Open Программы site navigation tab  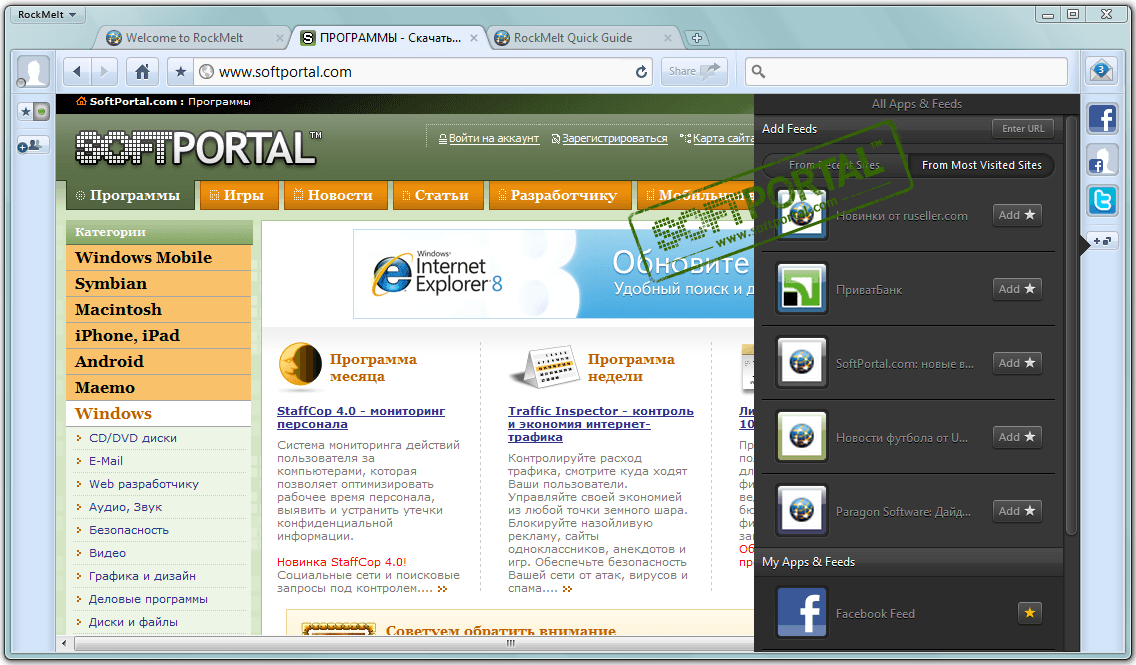(128, 195)
